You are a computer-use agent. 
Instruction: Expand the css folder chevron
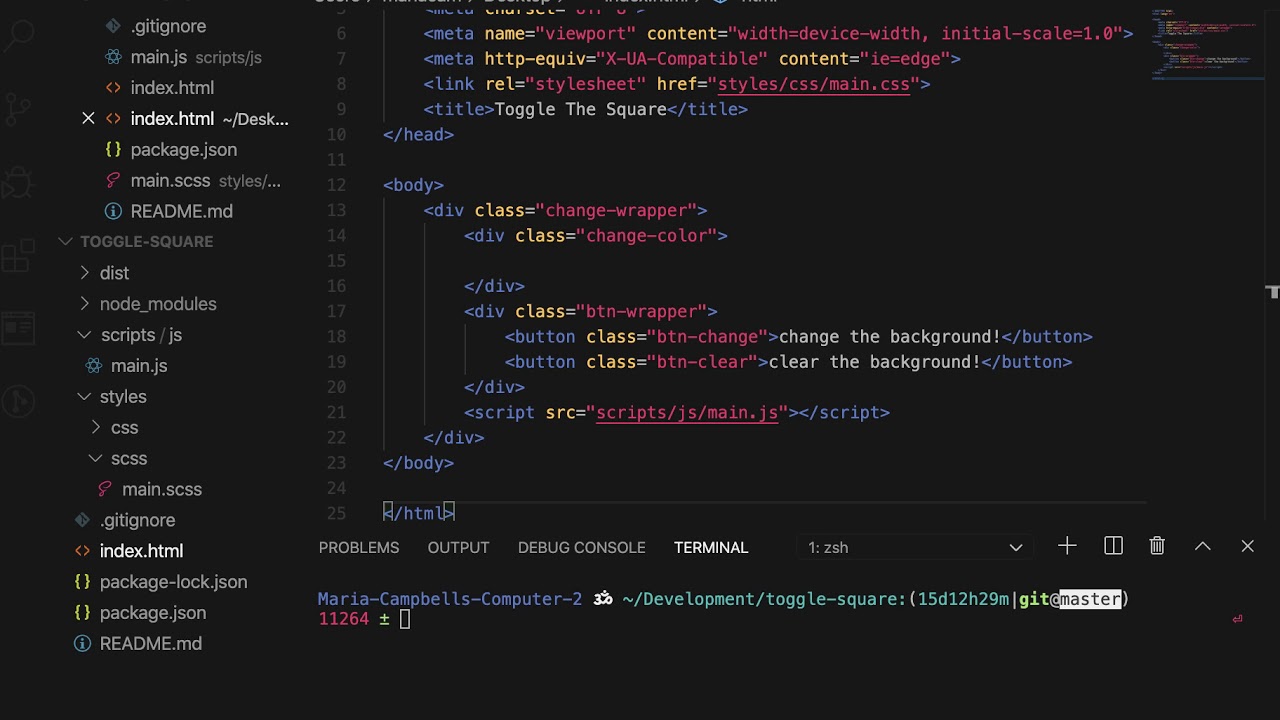pyautogui.click(x=96, y=428)
